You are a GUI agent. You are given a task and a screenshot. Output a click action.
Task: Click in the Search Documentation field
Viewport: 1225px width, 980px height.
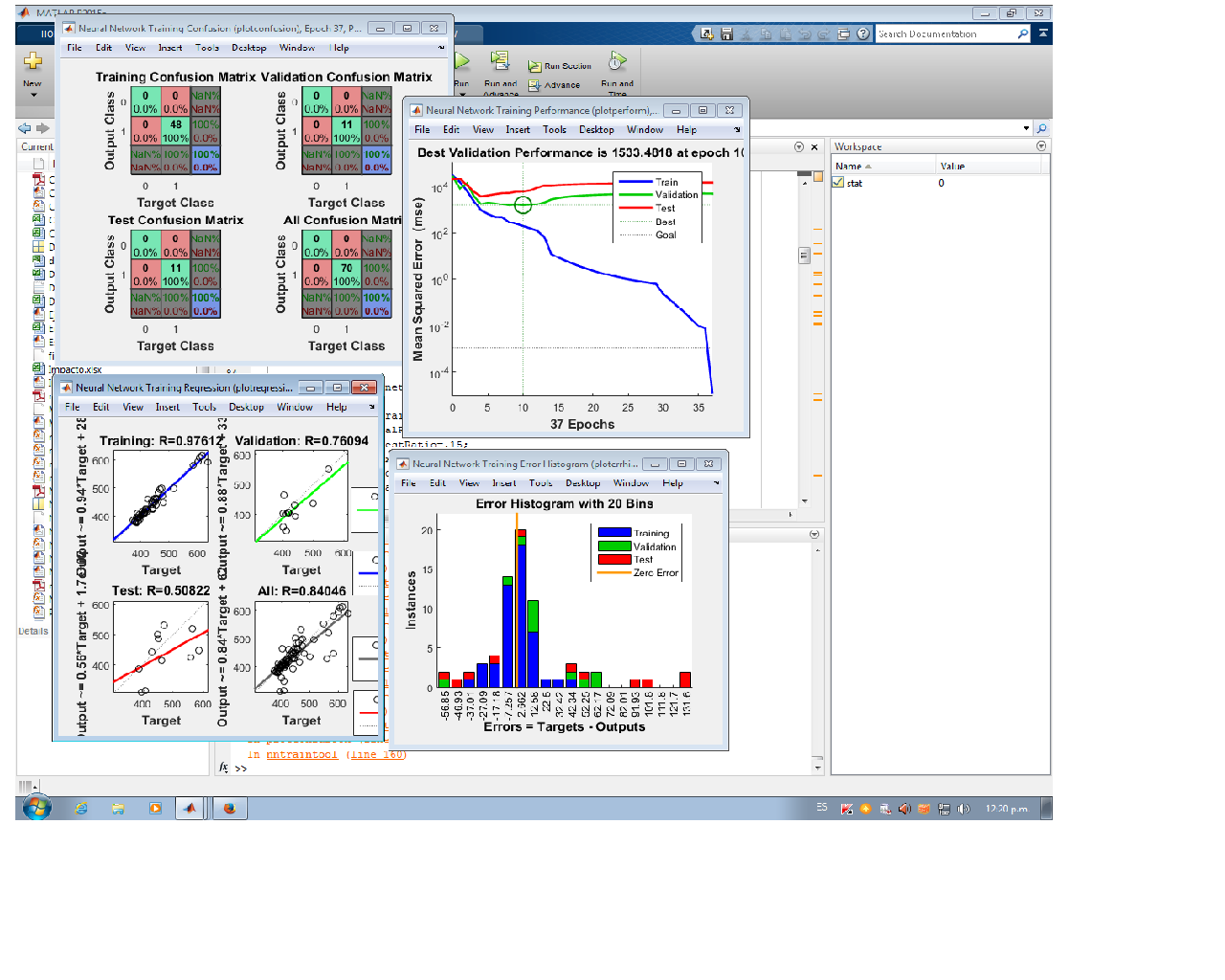coord(946,33)
